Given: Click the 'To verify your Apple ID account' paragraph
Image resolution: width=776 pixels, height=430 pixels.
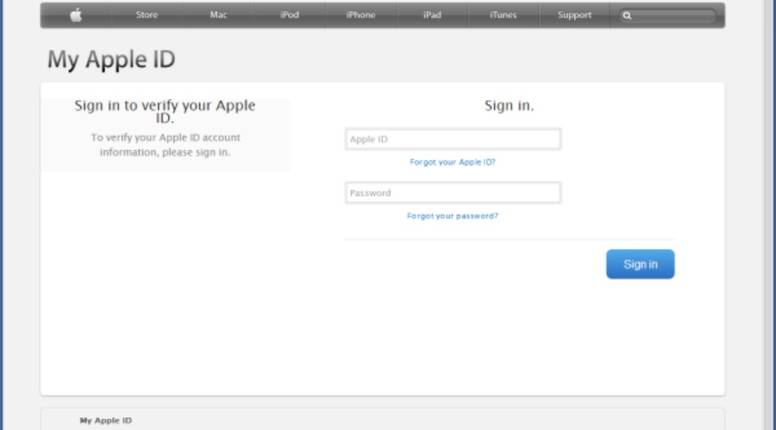Looking at the screenshot, I should [165, 145].
